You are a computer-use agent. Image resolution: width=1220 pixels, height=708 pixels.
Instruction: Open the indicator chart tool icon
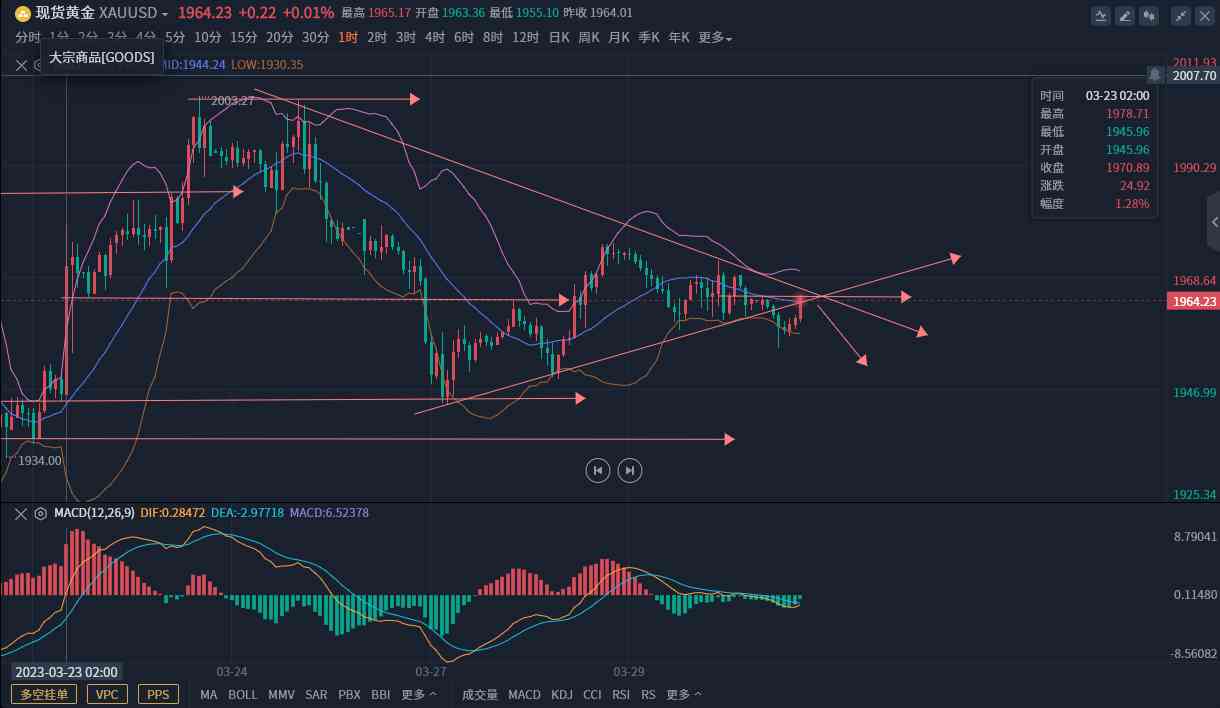(x=1101, y=15)
